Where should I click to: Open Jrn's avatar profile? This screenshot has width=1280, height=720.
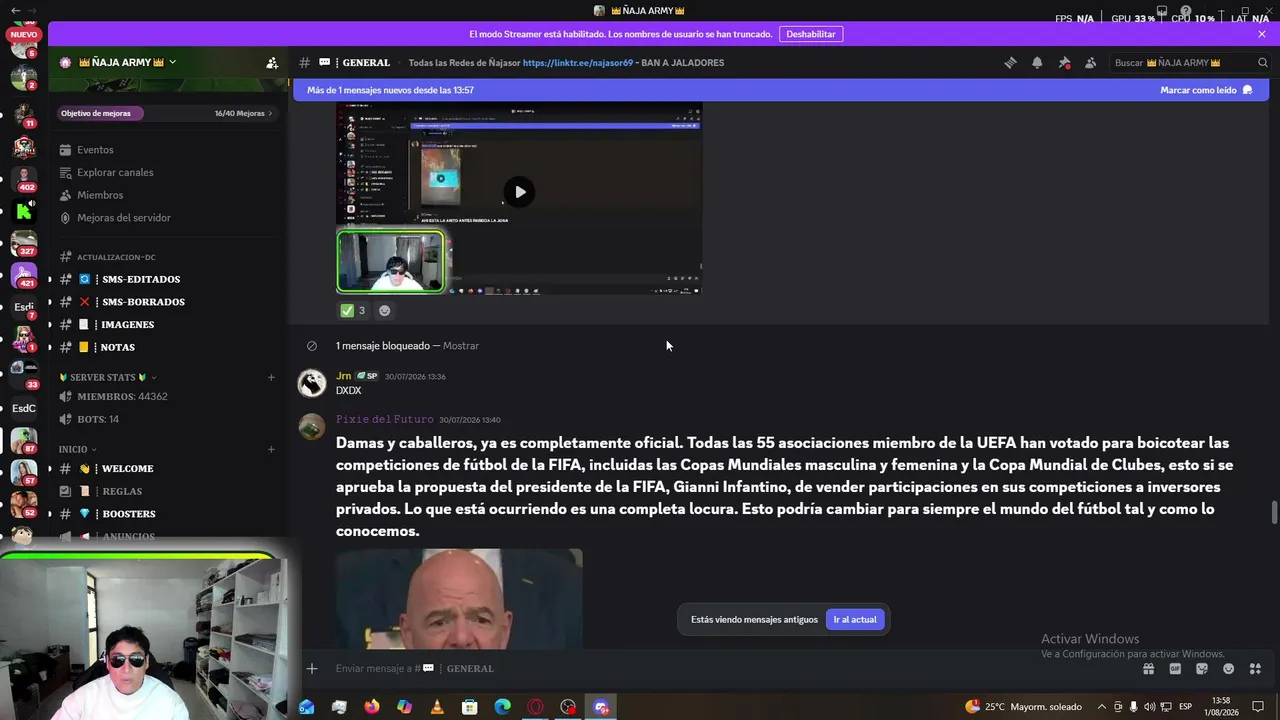[x=312, y=383]
